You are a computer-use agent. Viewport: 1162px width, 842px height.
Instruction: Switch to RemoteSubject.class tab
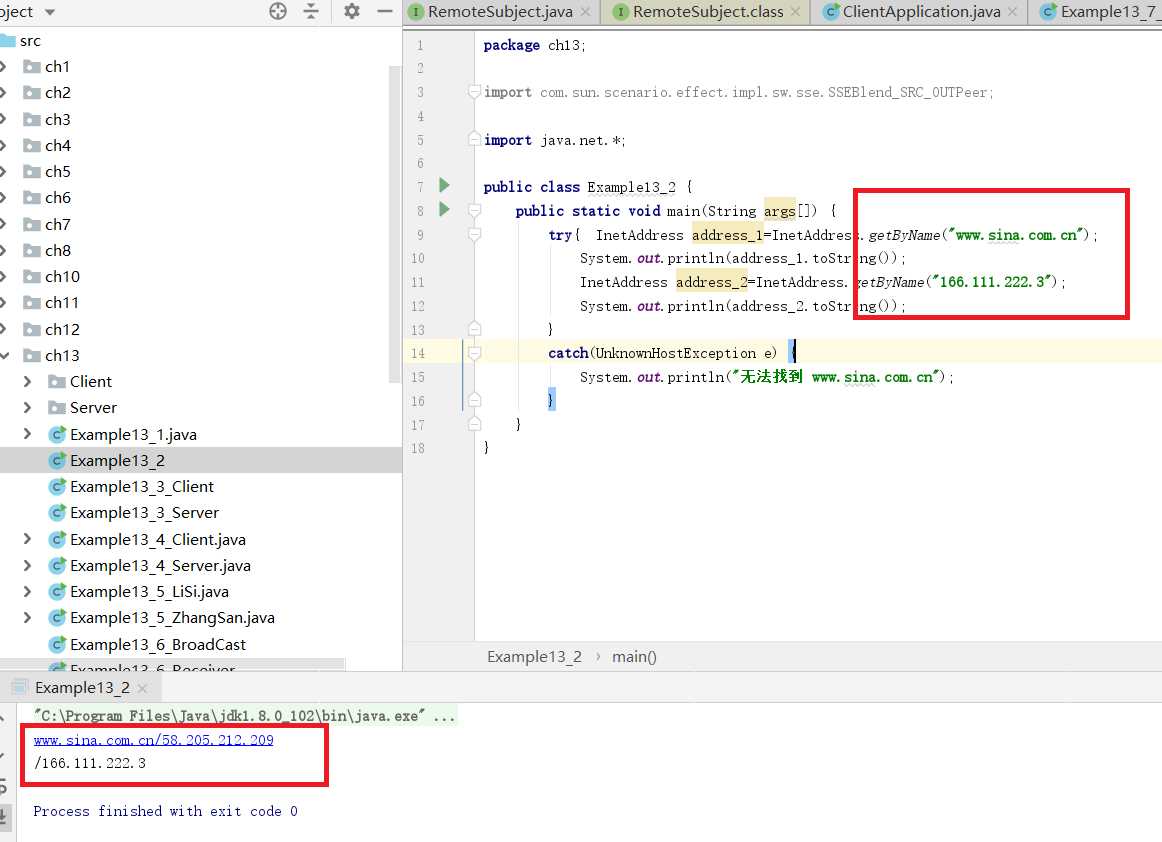(x=706, y=12)
